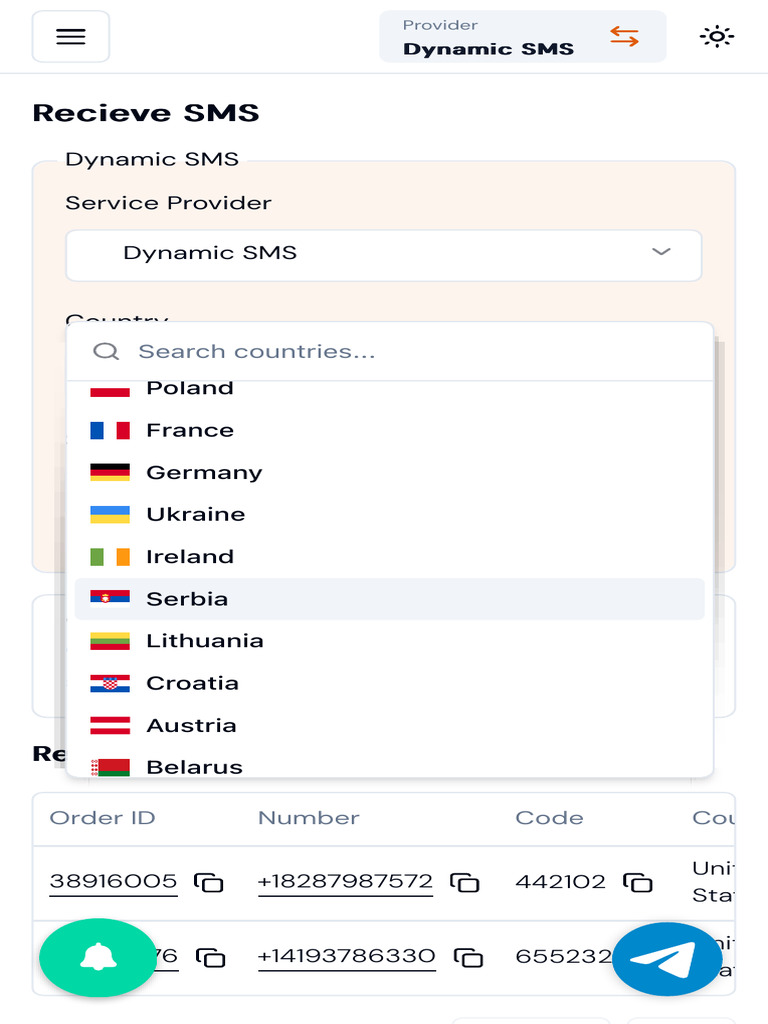
Task: Select Ireland in the country list
Action: [x=389, y=556]
